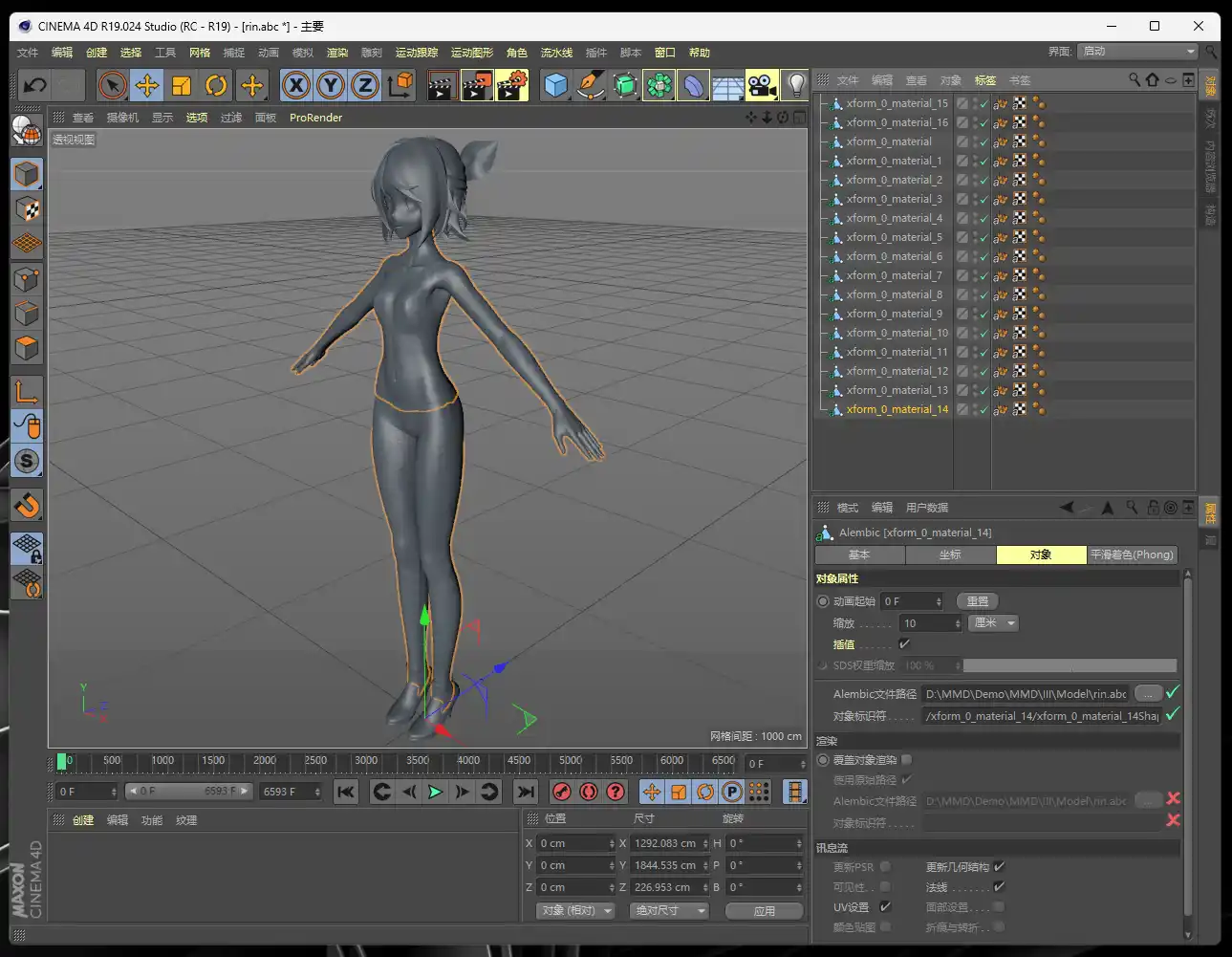Browse the Alembic文件路径 with ... button
Image resolution: width=1232 pixels, height=957 pixels.
tap(1149, 693)
